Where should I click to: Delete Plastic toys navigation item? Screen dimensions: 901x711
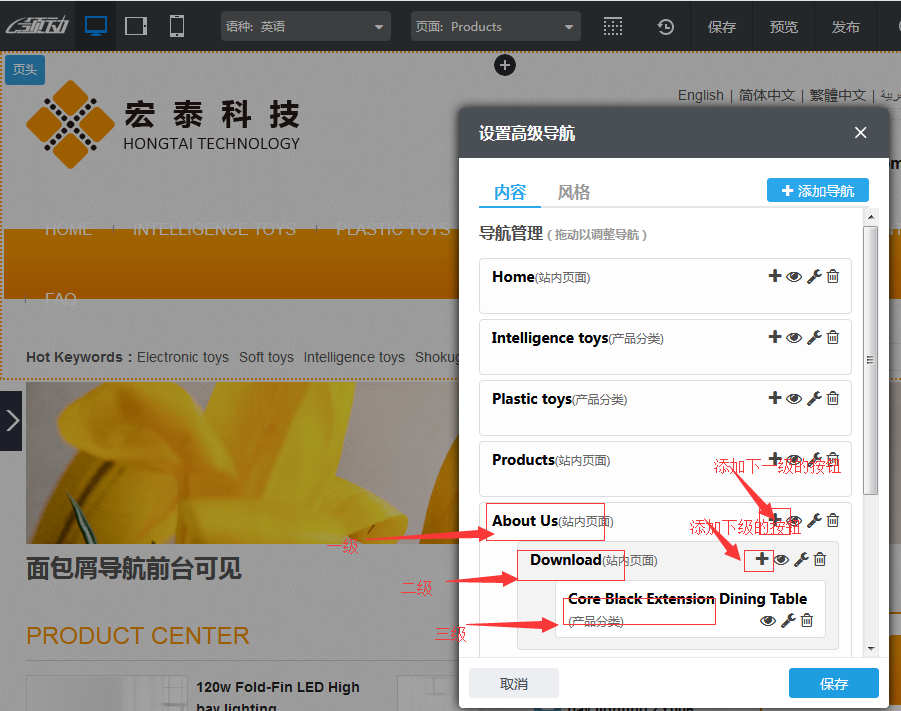(832, 398)
